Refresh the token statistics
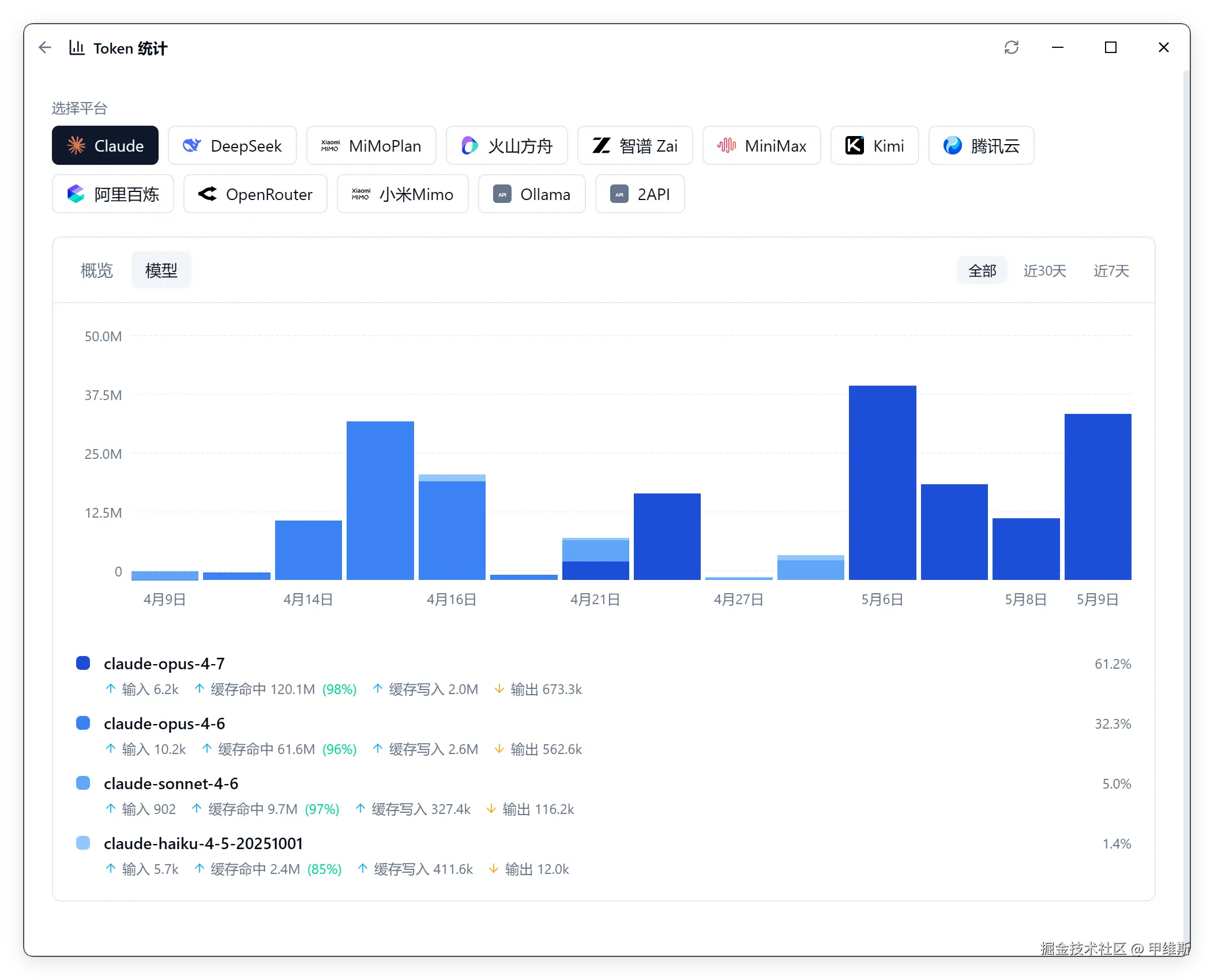The width and height of the screenshot is (1214, 980). [x=1011, y=47]
